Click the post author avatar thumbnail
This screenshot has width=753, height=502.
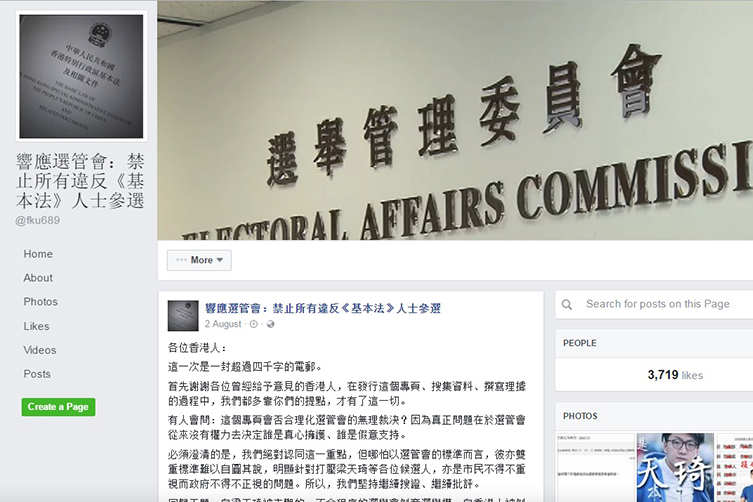pyautogui.click(x=183, y=316)
